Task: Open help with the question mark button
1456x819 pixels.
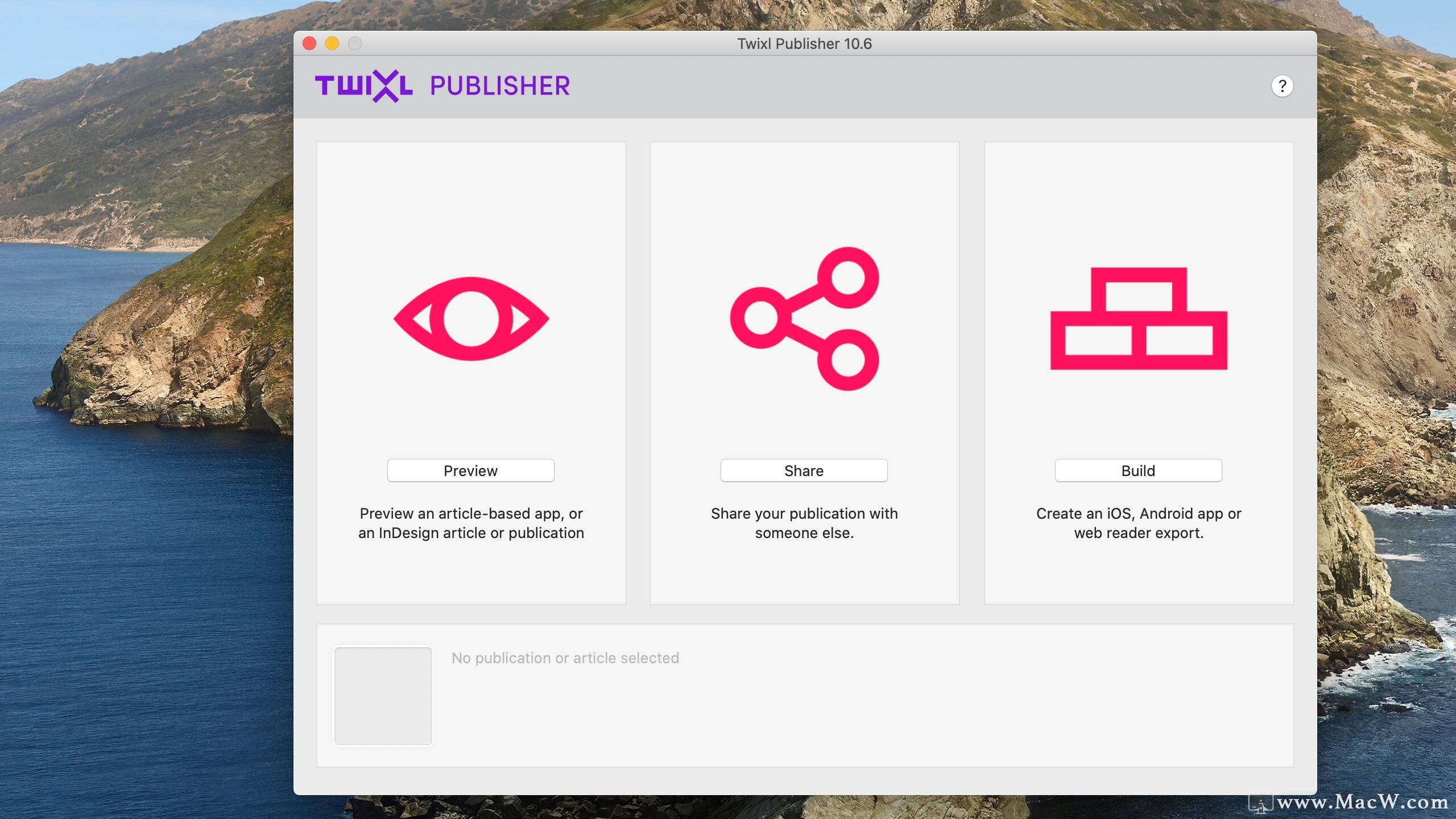Action: [x=1282, y=86]
